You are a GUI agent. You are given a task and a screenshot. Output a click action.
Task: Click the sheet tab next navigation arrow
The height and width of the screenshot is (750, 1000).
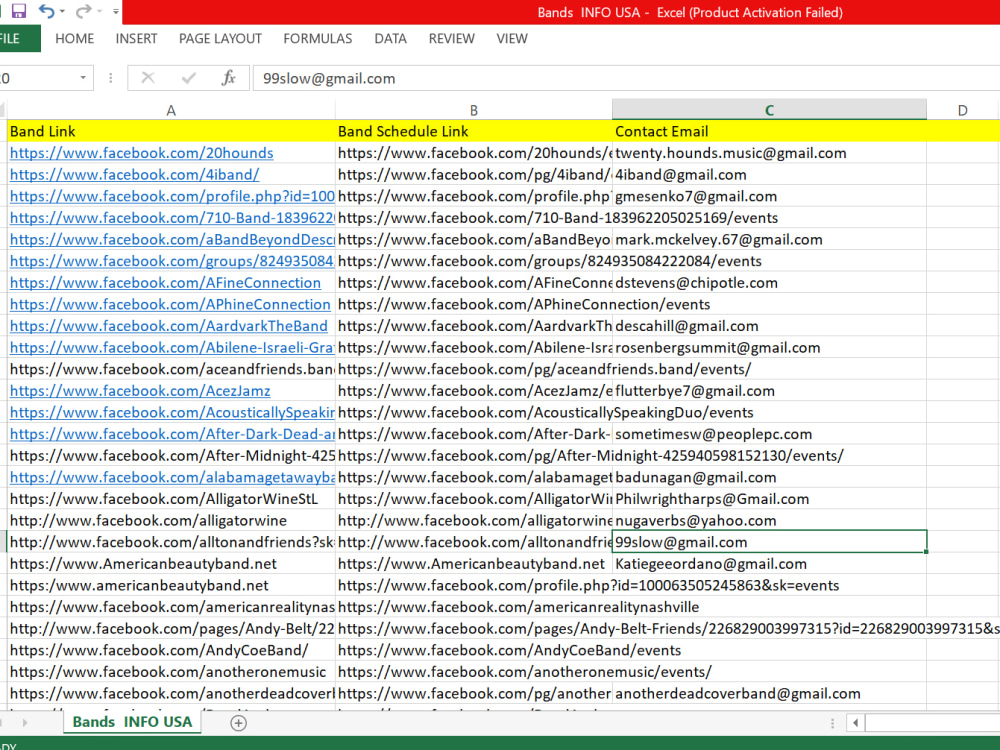pos(25,723)
